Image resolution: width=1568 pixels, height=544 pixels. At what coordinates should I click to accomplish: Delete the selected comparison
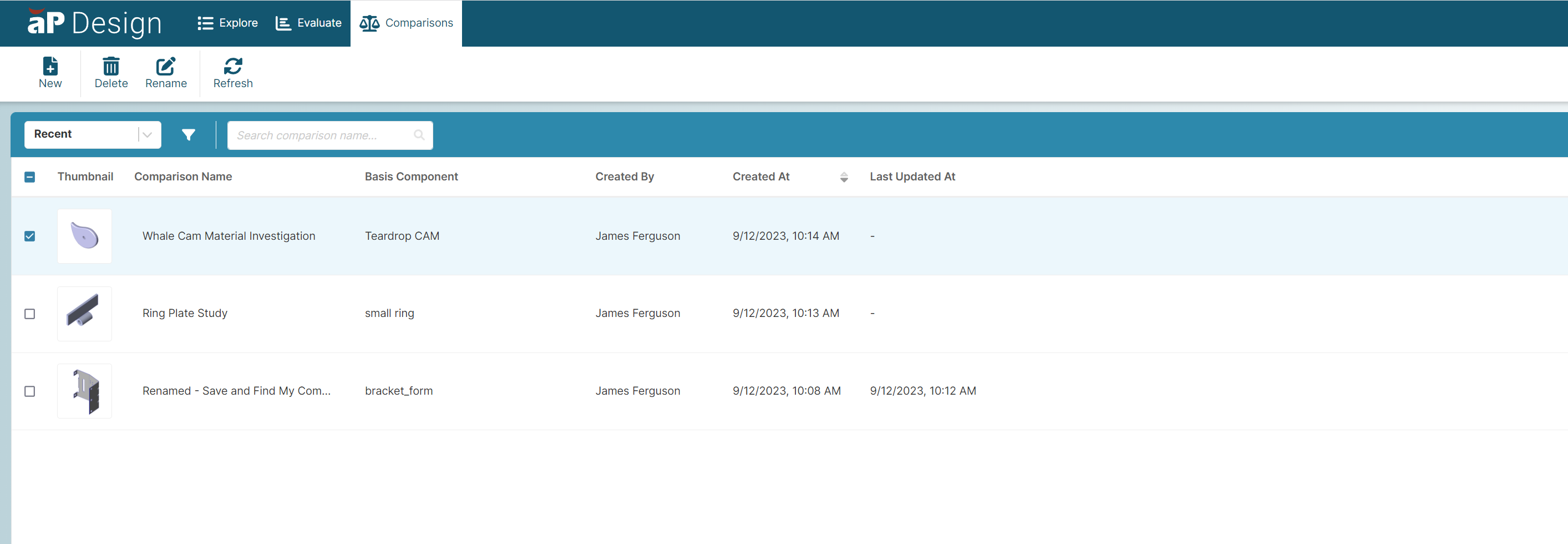click(x=111, y=73)
